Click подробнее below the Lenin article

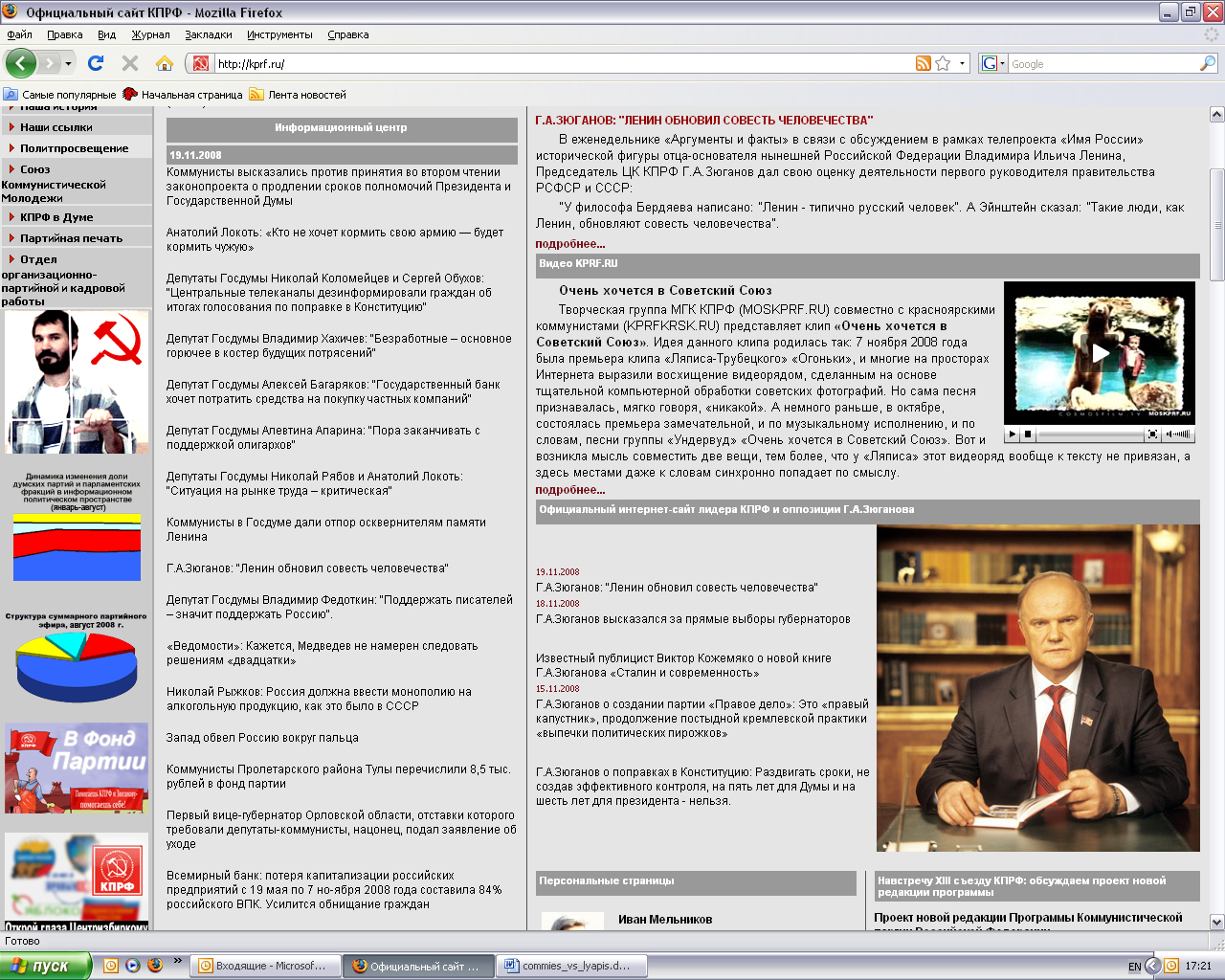tap(570, 244)
